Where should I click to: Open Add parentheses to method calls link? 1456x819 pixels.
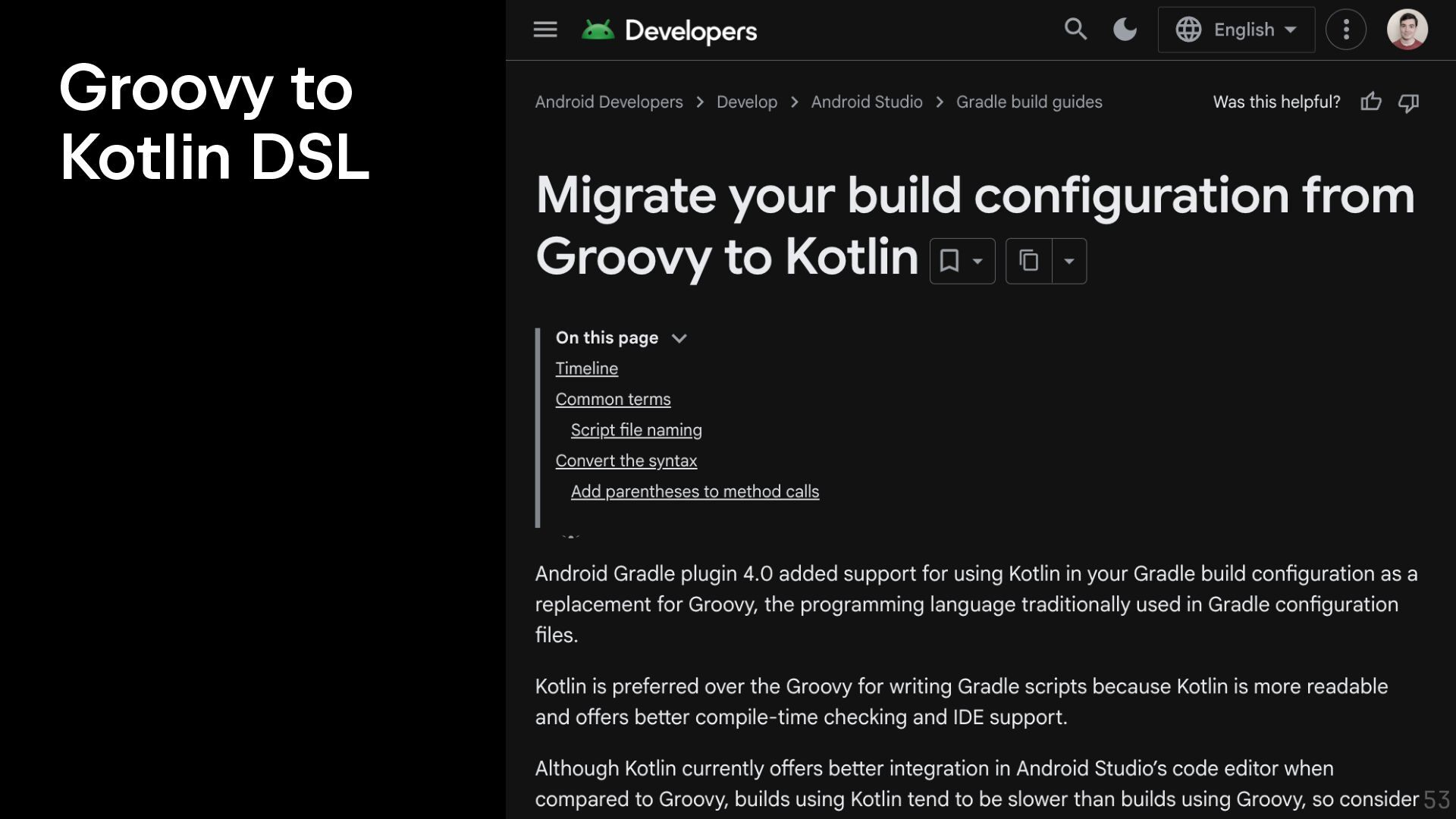click(695, 491)
